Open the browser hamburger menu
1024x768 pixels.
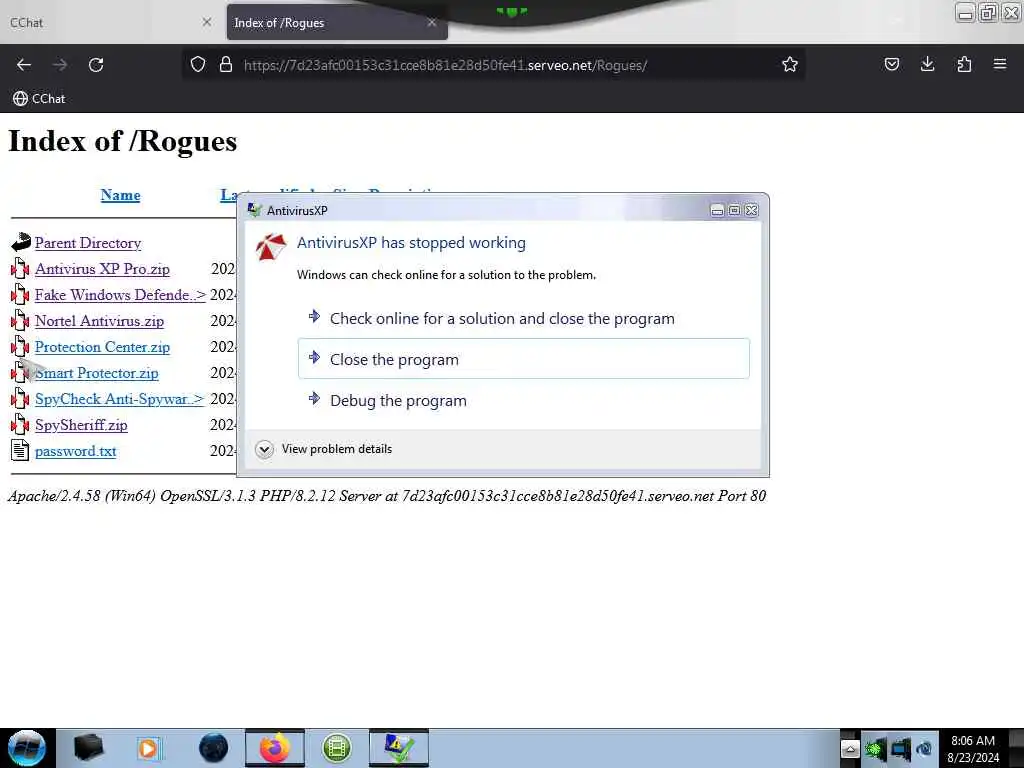(x=1000, y=65)
